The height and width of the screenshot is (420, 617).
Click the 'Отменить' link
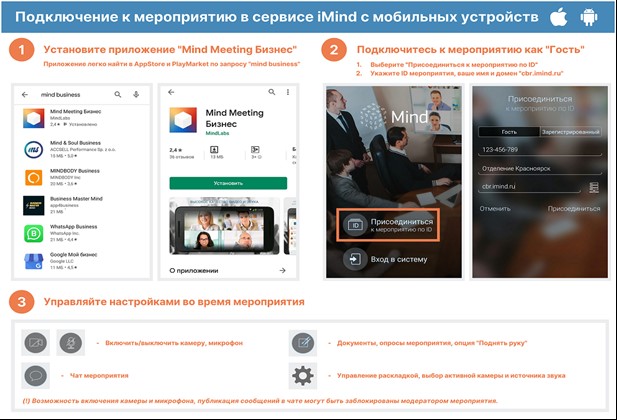point(494,209)
